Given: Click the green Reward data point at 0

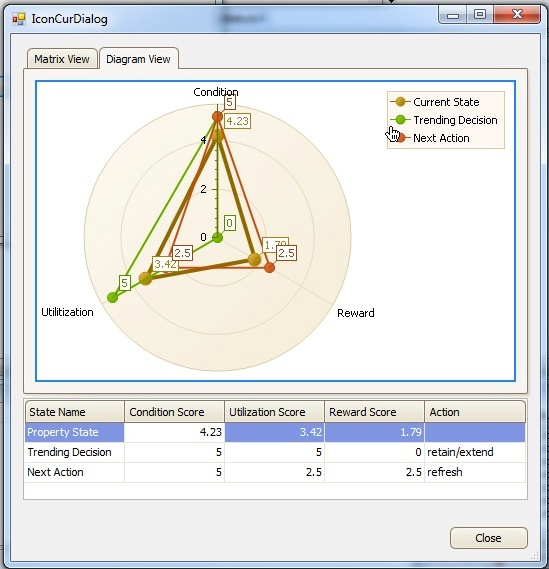Looking at the screenshot, I should point(217,238).
